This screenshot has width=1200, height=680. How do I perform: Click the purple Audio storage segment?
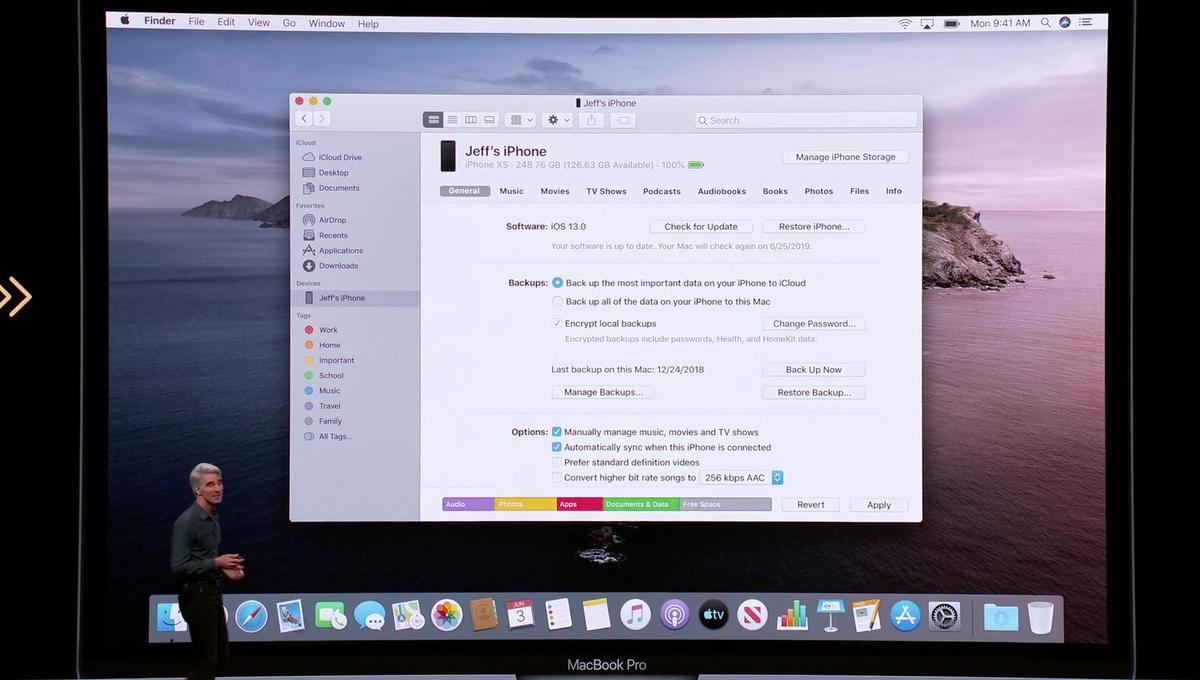pos(469,504)
